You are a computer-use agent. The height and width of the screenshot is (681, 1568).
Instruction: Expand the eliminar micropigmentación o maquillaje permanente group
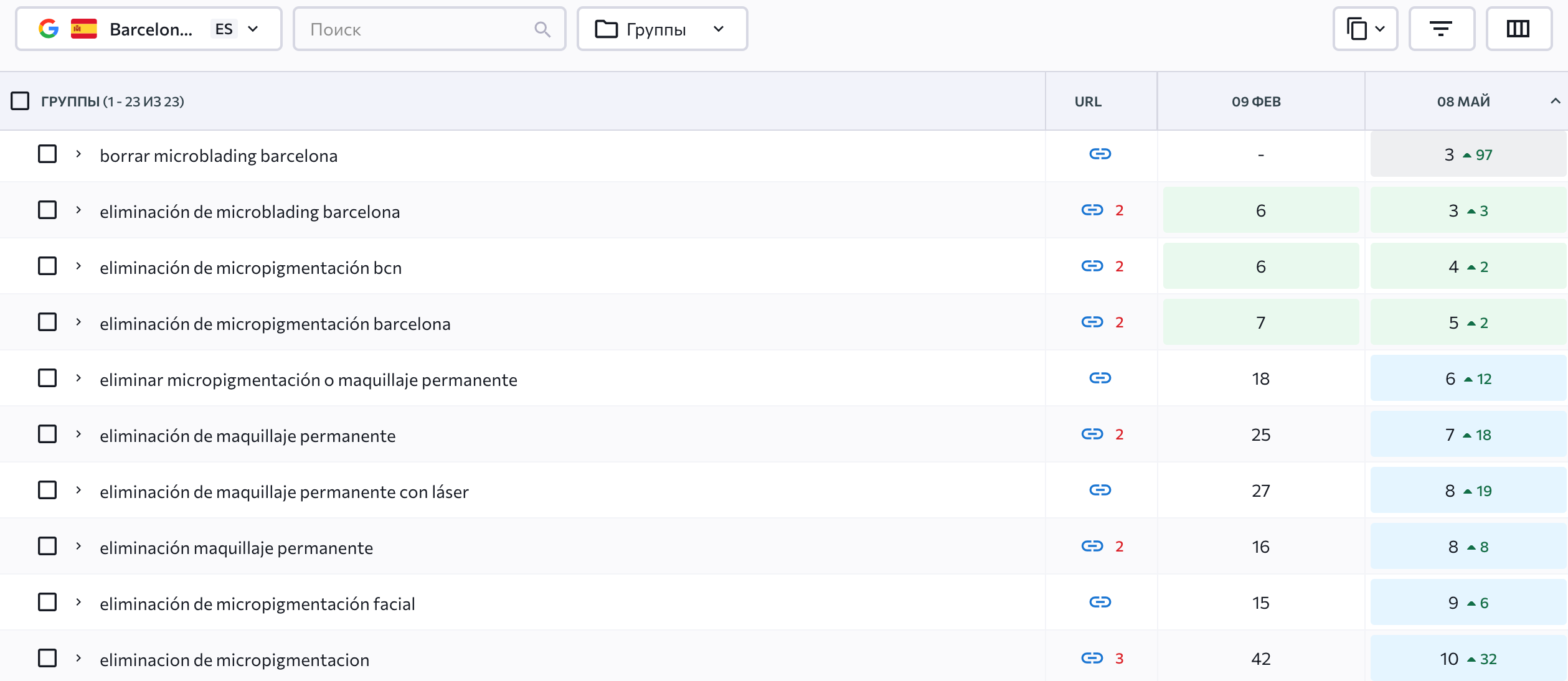point(78,378)
